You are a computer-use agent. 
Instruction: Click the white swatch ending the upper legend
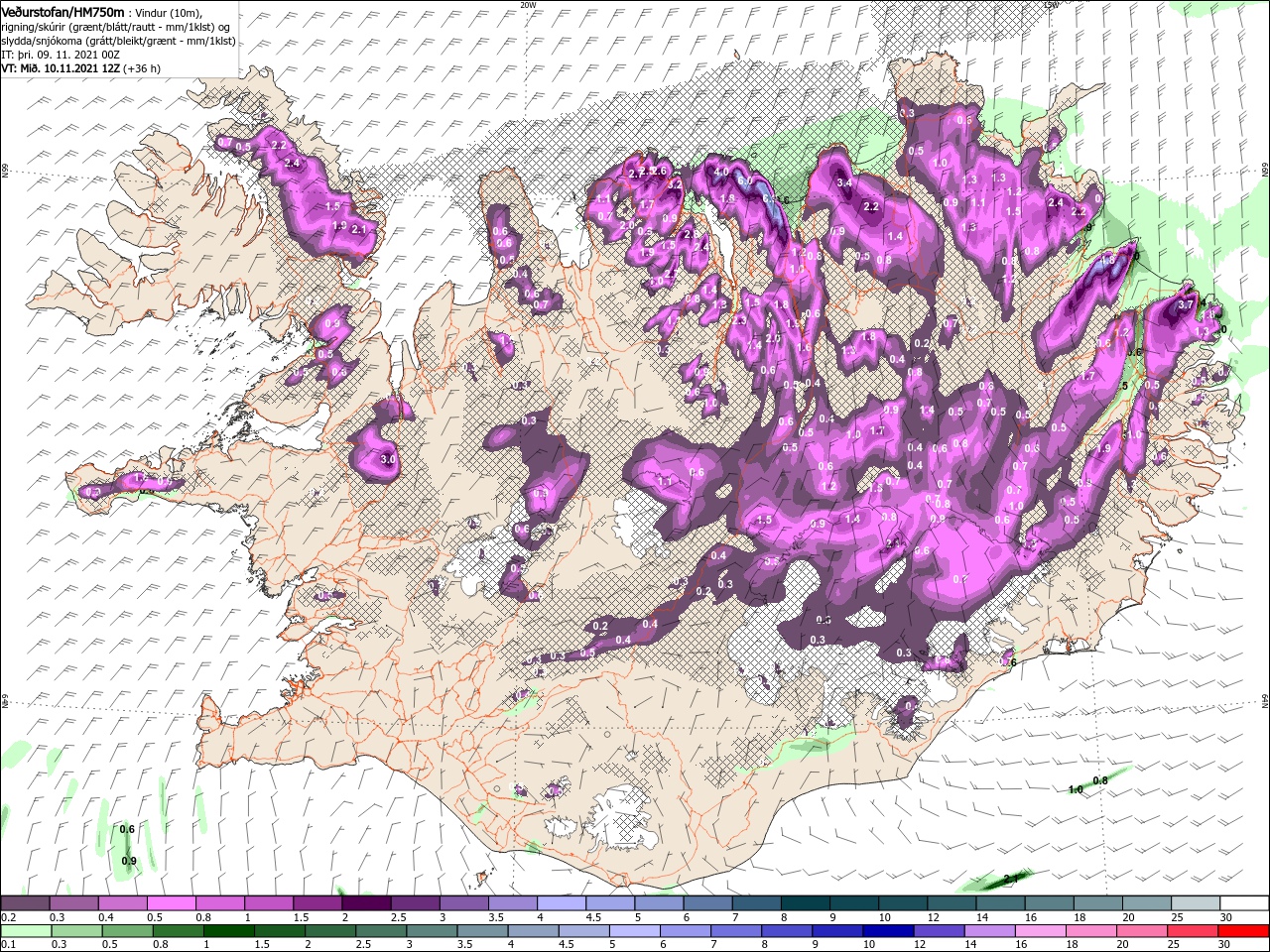pos(1244,903)
